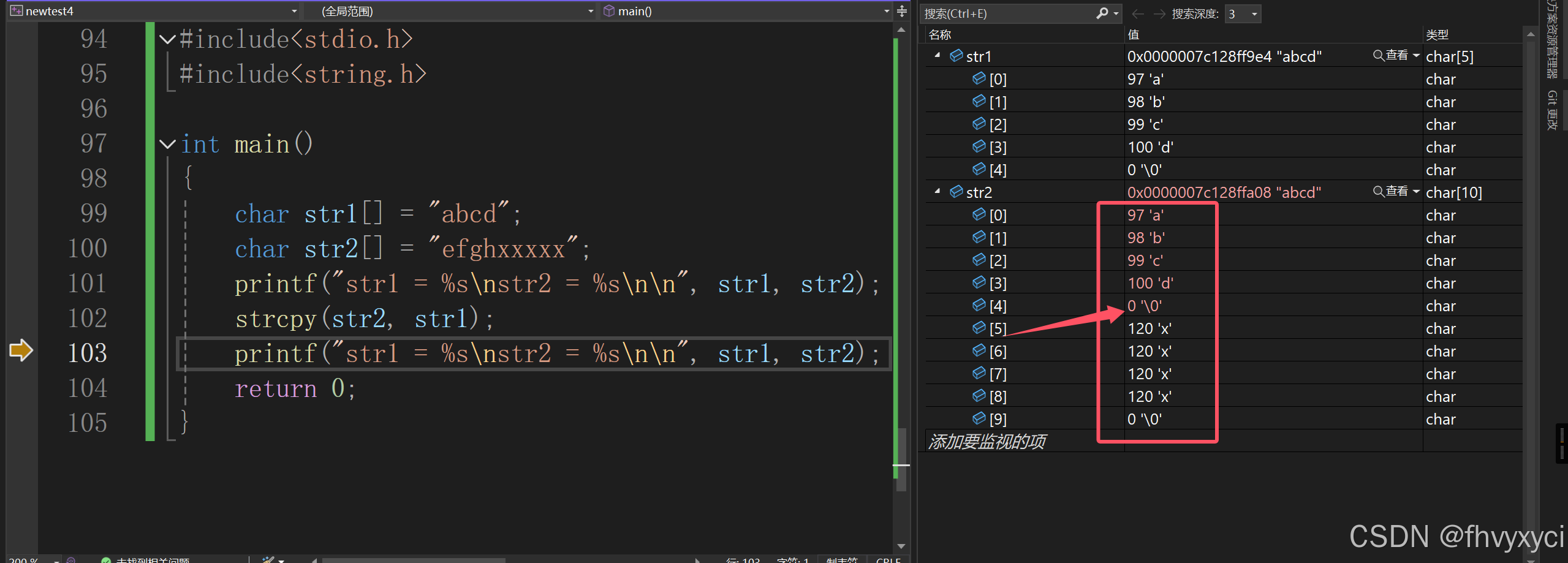
Task: Click the cube icon of the element with value 100 'd' under str2
Action: 979,282
